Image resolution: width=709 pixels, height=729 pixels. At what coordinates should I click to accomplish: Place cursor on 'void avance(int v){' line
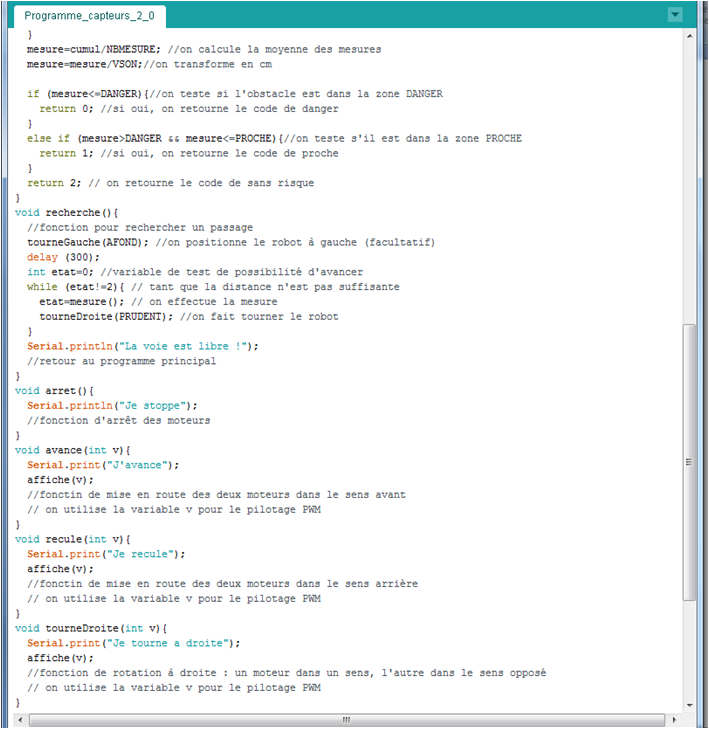click(x=73, y=450)
